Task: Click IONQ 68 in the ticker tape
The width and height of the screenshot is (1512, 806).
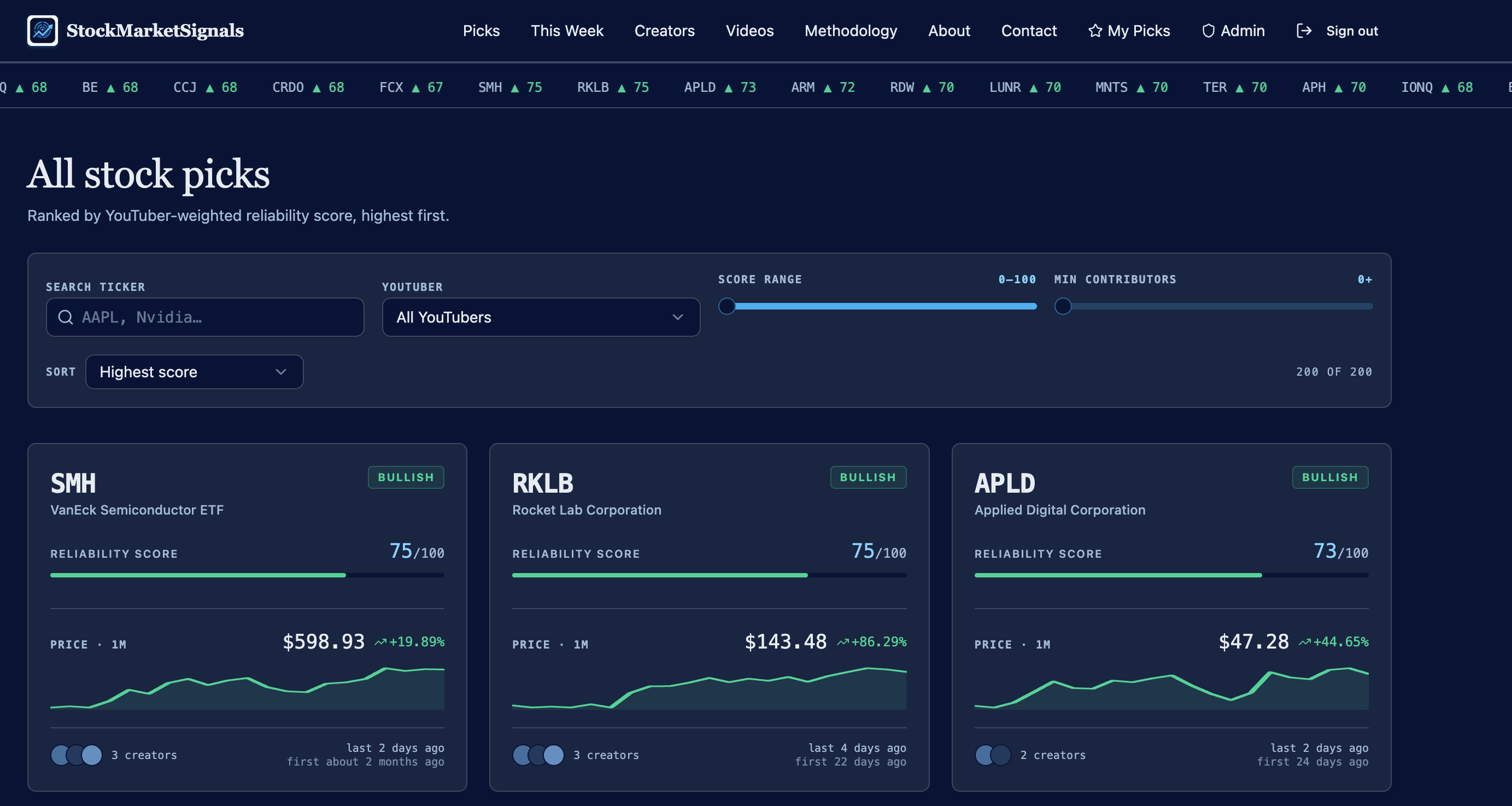Action: tap(1437, 87)
